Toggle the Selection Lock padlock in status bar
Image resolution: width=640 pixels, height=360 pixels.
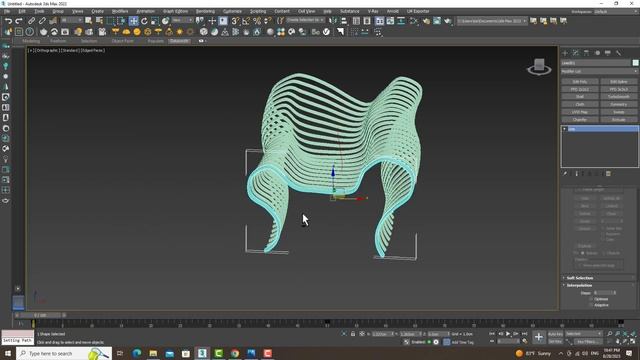[x=353, y=334]
